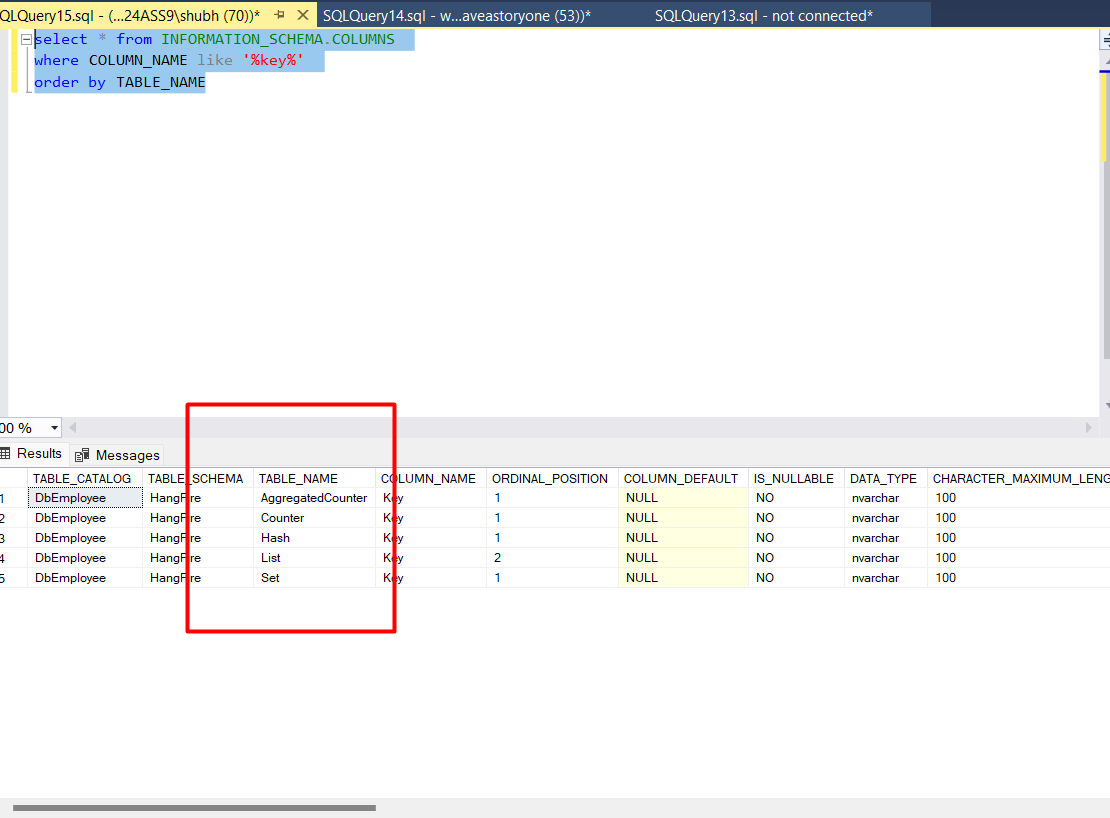Close SQLQuery15.sql using its X icon
Image resolution: width=1110 pixels, height=818 pixels.
pyautogui.click(x=304, y=15)
